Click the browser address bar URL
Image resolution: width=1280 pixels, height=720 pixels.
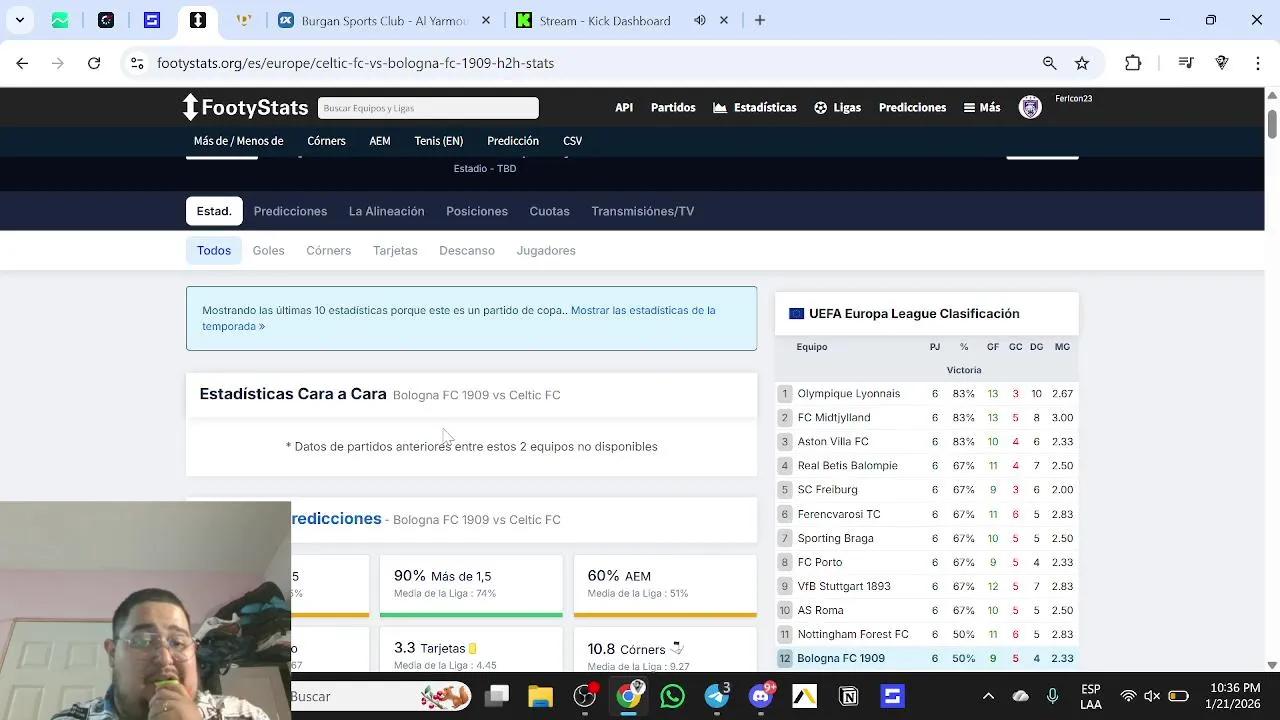coord(355,63)
